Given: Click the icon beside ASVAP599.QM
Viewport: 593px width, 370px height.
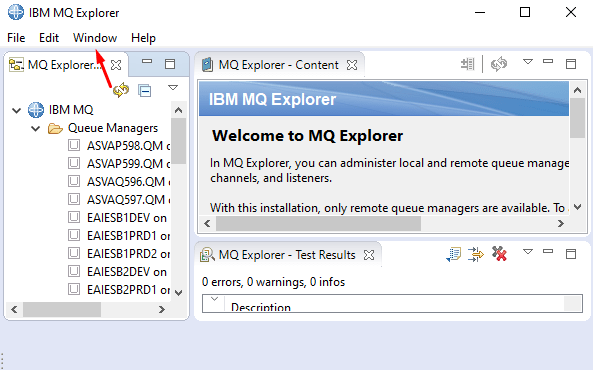Looking at the screenshot, I should coord(74,163).
